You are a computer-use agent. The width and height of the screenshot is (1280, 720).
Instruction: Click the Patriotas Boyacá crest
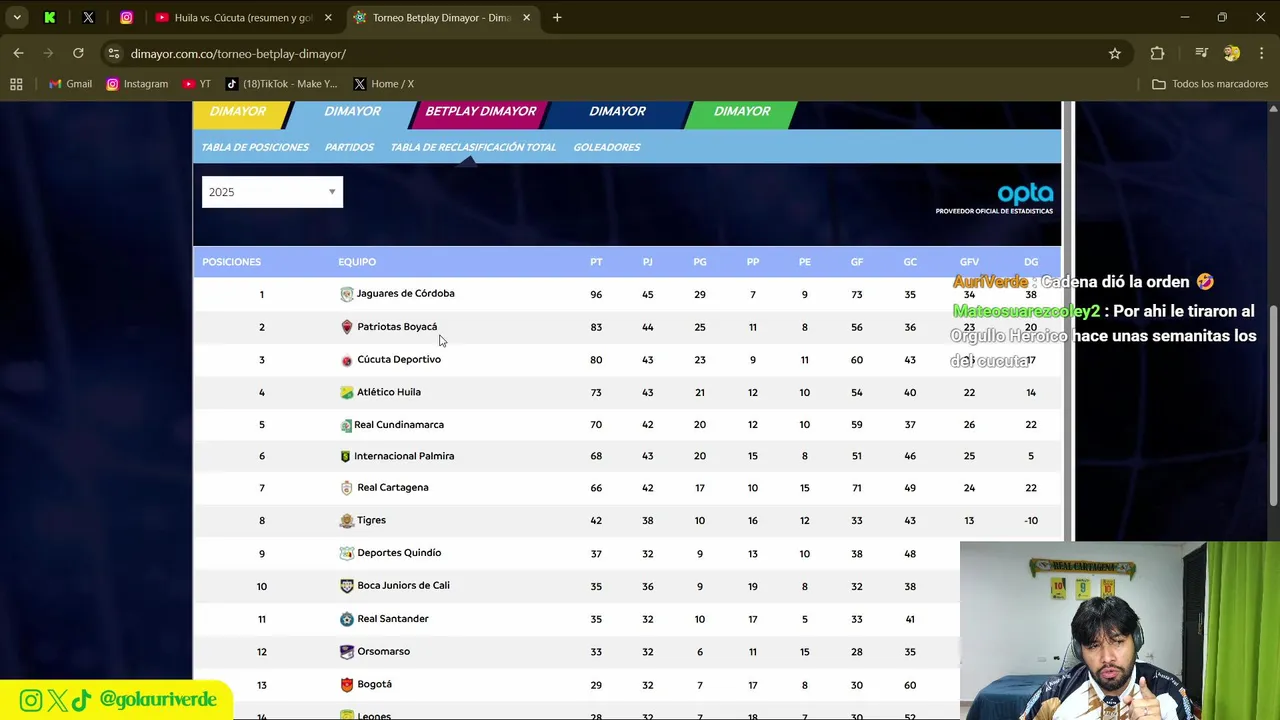click(x=346, y=327)
